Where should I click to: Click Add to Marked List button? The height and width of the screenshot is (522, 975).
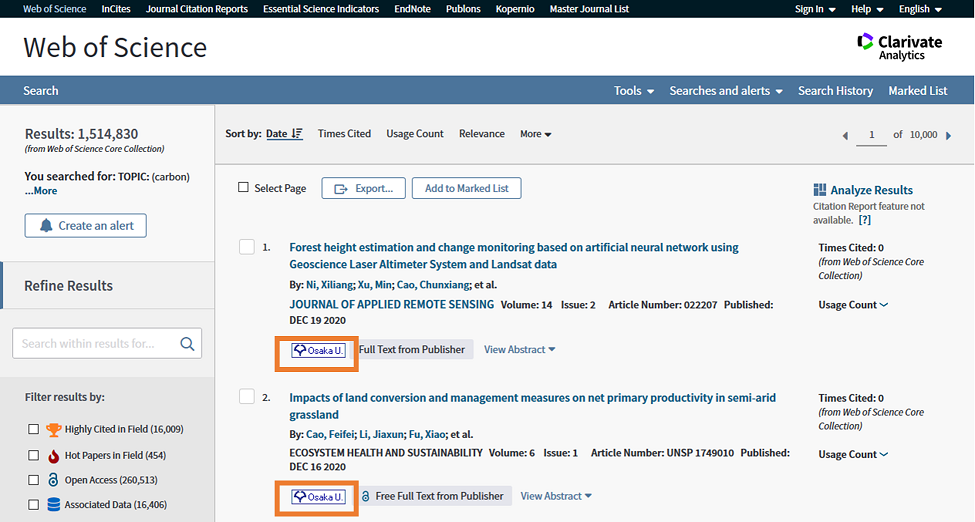coord(466,189)
